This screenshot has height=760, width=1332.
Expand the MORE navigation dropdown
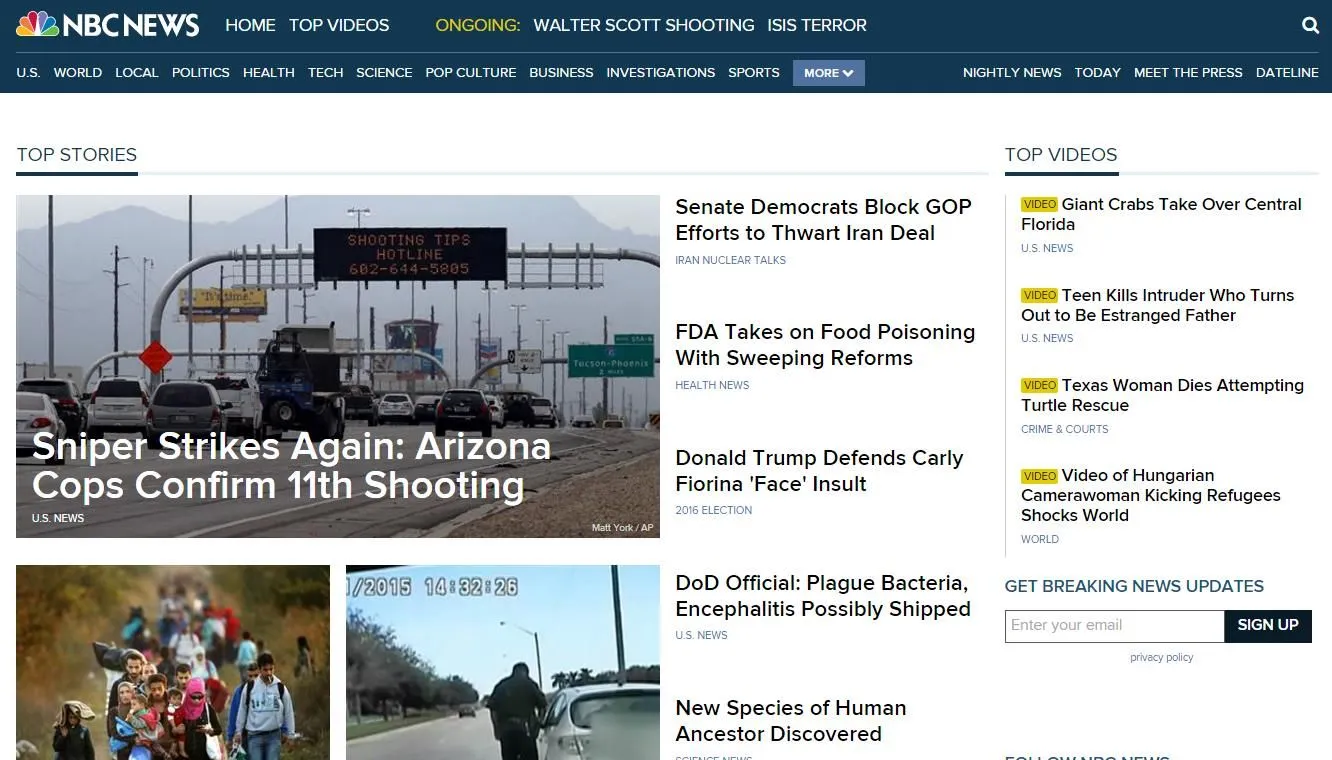point(828,72)
